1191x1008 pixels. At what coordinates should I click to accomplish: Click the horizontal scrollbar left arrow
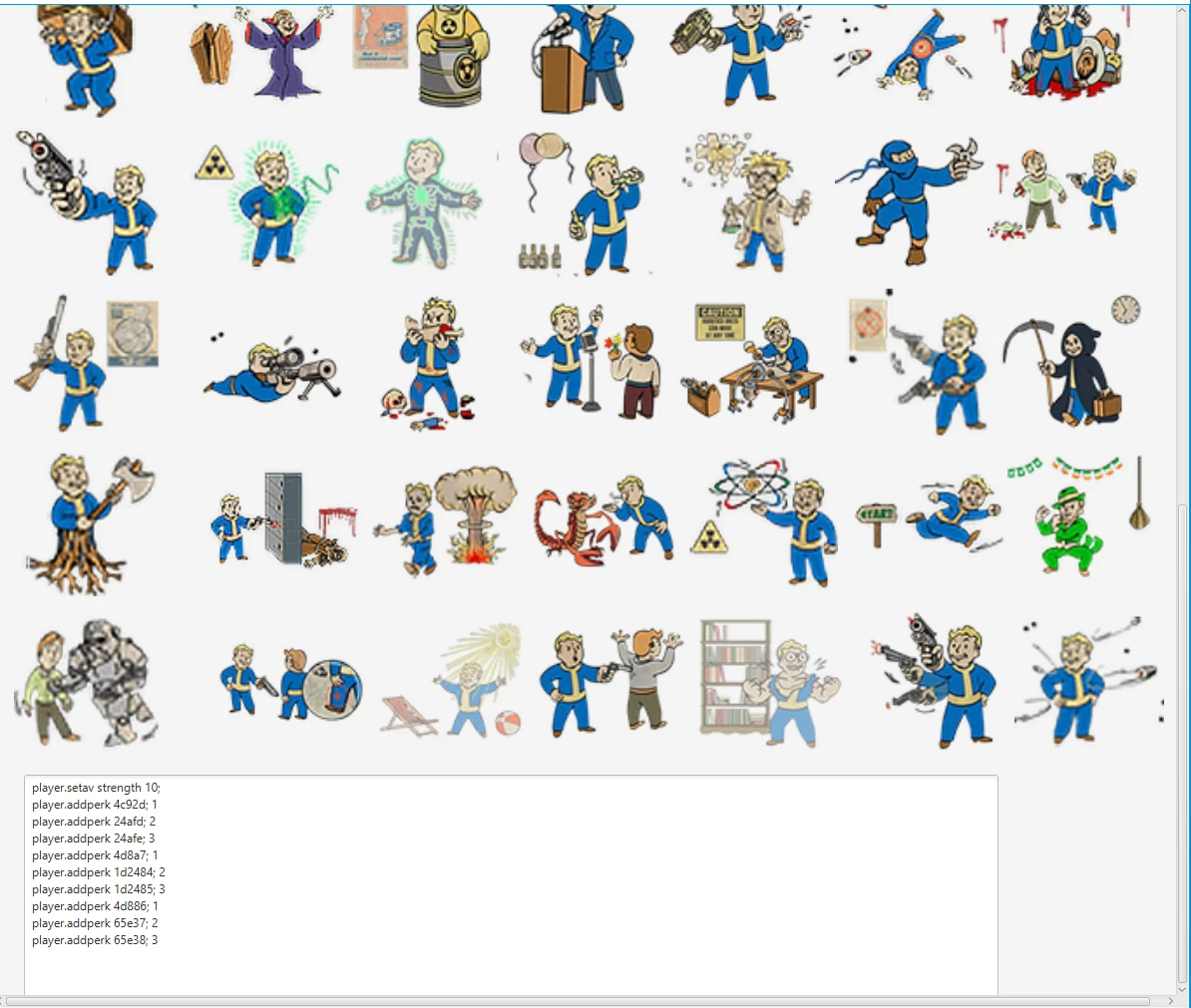[x=8, y=1001]
